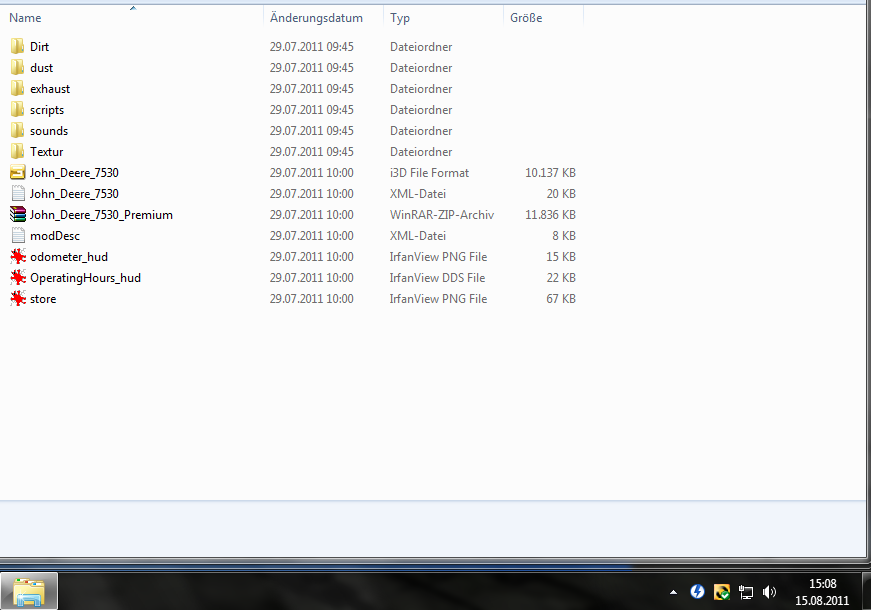The width and height of the screenshot is (871, 610).
Task: Select the WinRAR icon of John_Deere_7530_Premium
Action: click(18, 215)
